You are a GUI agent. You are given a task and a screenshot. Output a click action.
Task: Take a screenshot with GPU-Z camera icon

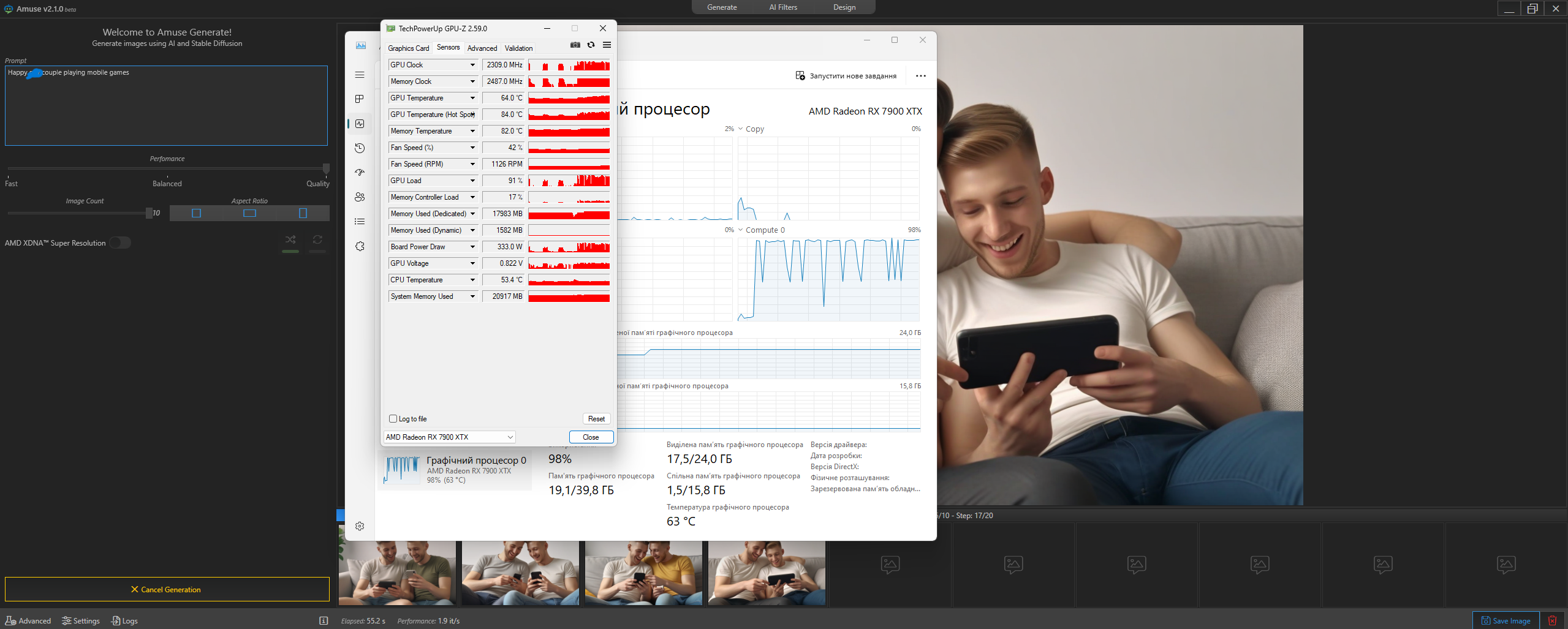click(x=575, y=45)
